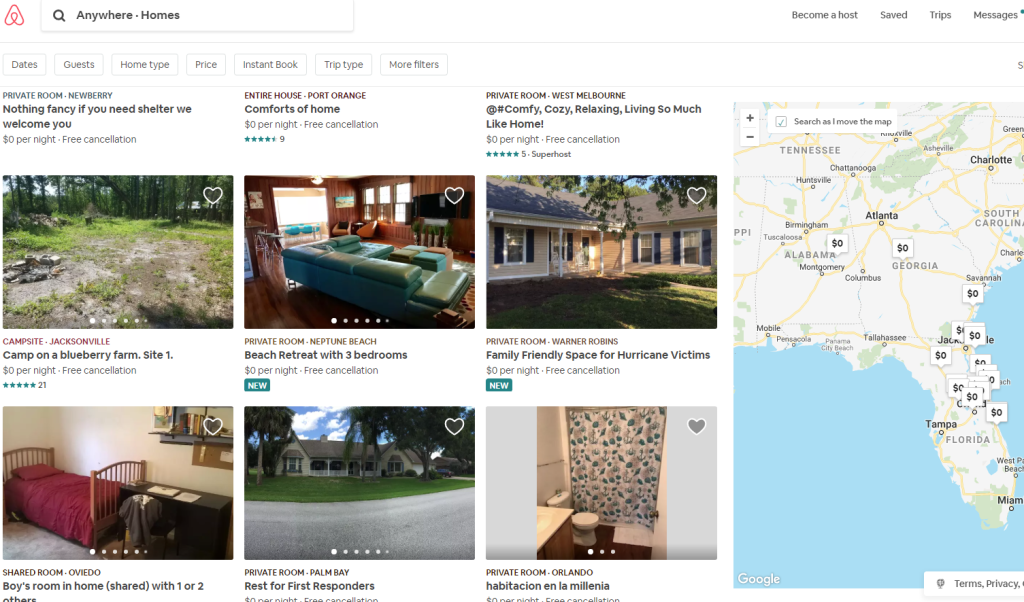Save the blueberry farm campsite with heart
The height and width of the screenshot is (602, 1024).
pyautogui.click(x=212, y=196)
